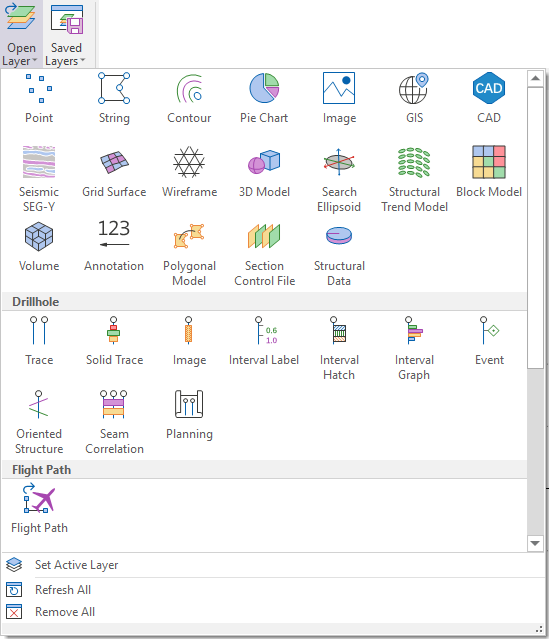Open the Seam Correlation layer
Image resolution: width=549 pixels, height=639 pixels.
[114, 422]
